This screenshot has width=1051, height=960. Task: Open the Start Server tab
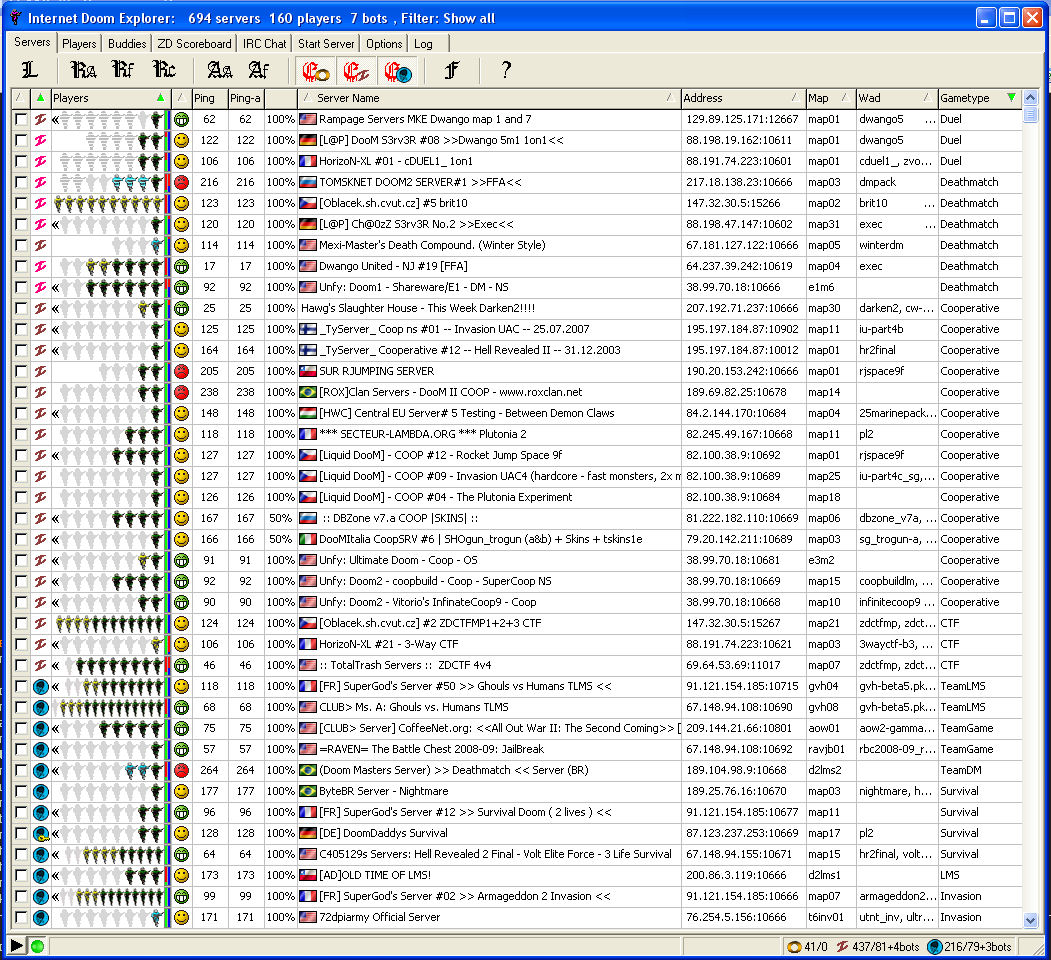pos(326,44)
